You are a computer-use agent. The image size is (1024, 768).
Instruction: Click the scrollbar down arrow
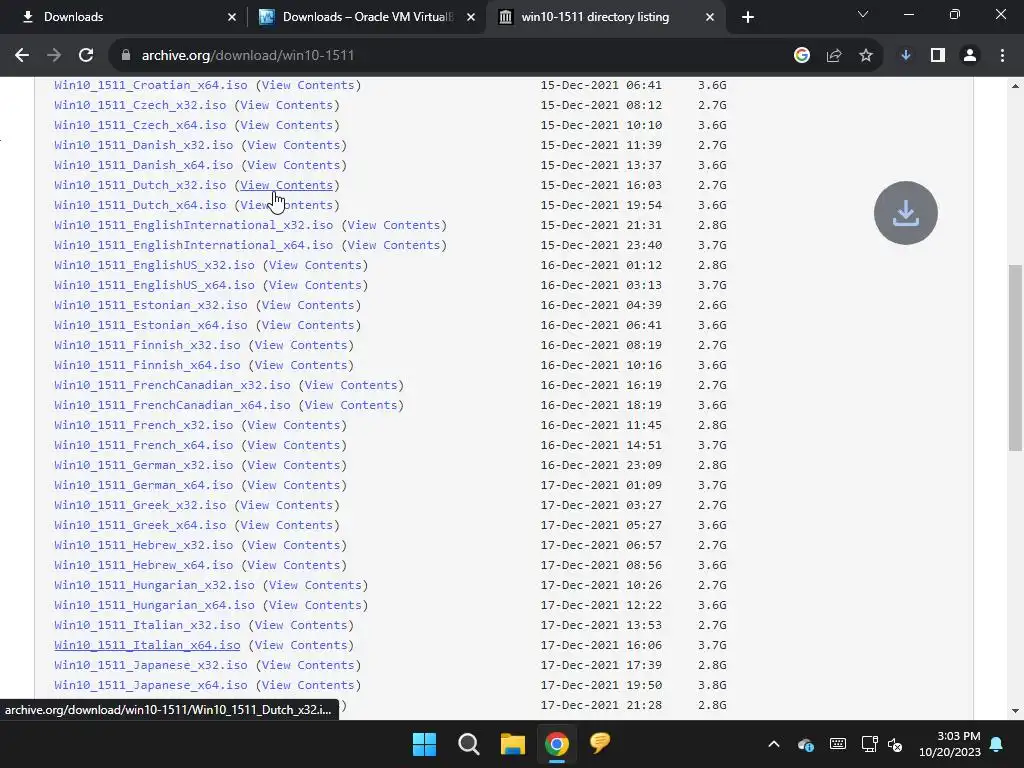click(x=1015, y=711)
